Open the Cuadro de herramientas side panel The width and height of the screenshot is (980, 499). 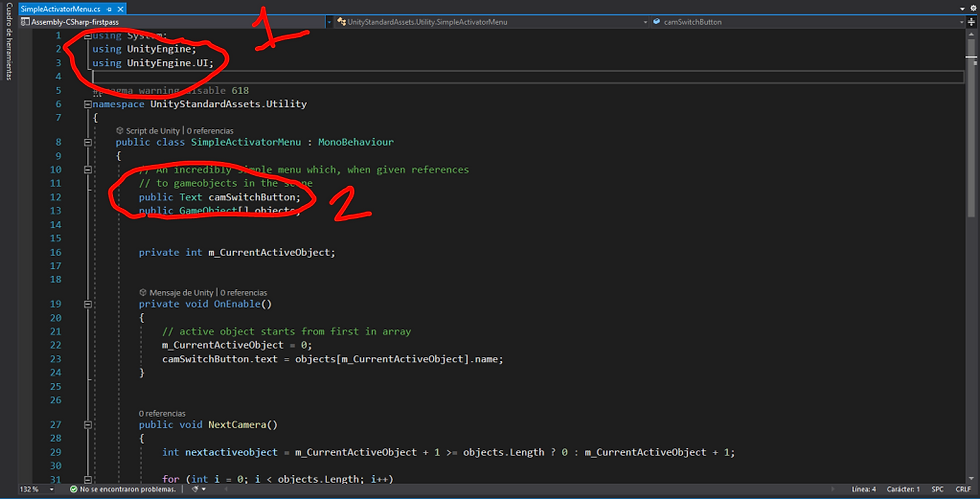click(9, 41)
